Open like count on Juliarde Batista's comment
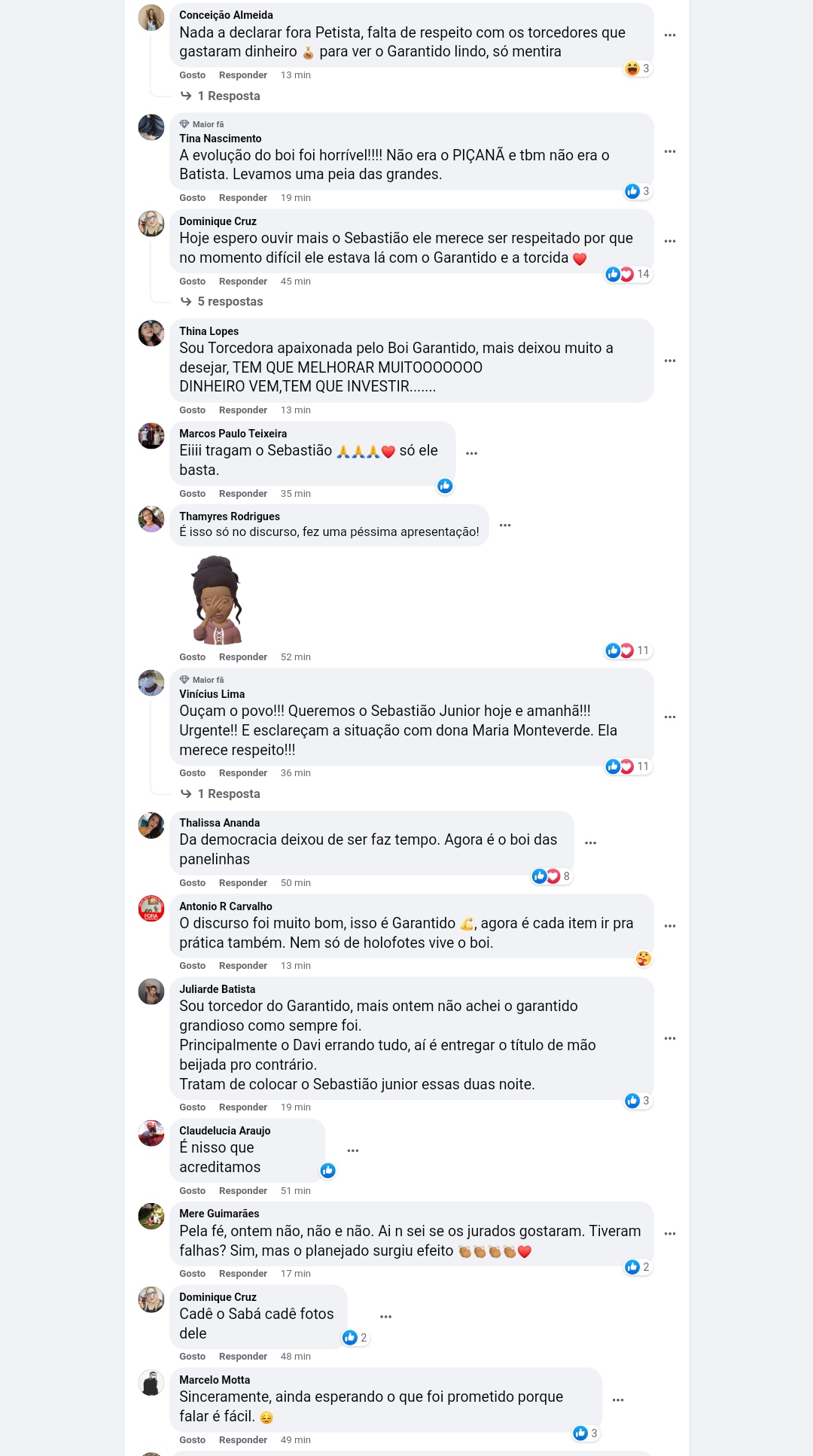813x1456 pixels. [638, 1101]
